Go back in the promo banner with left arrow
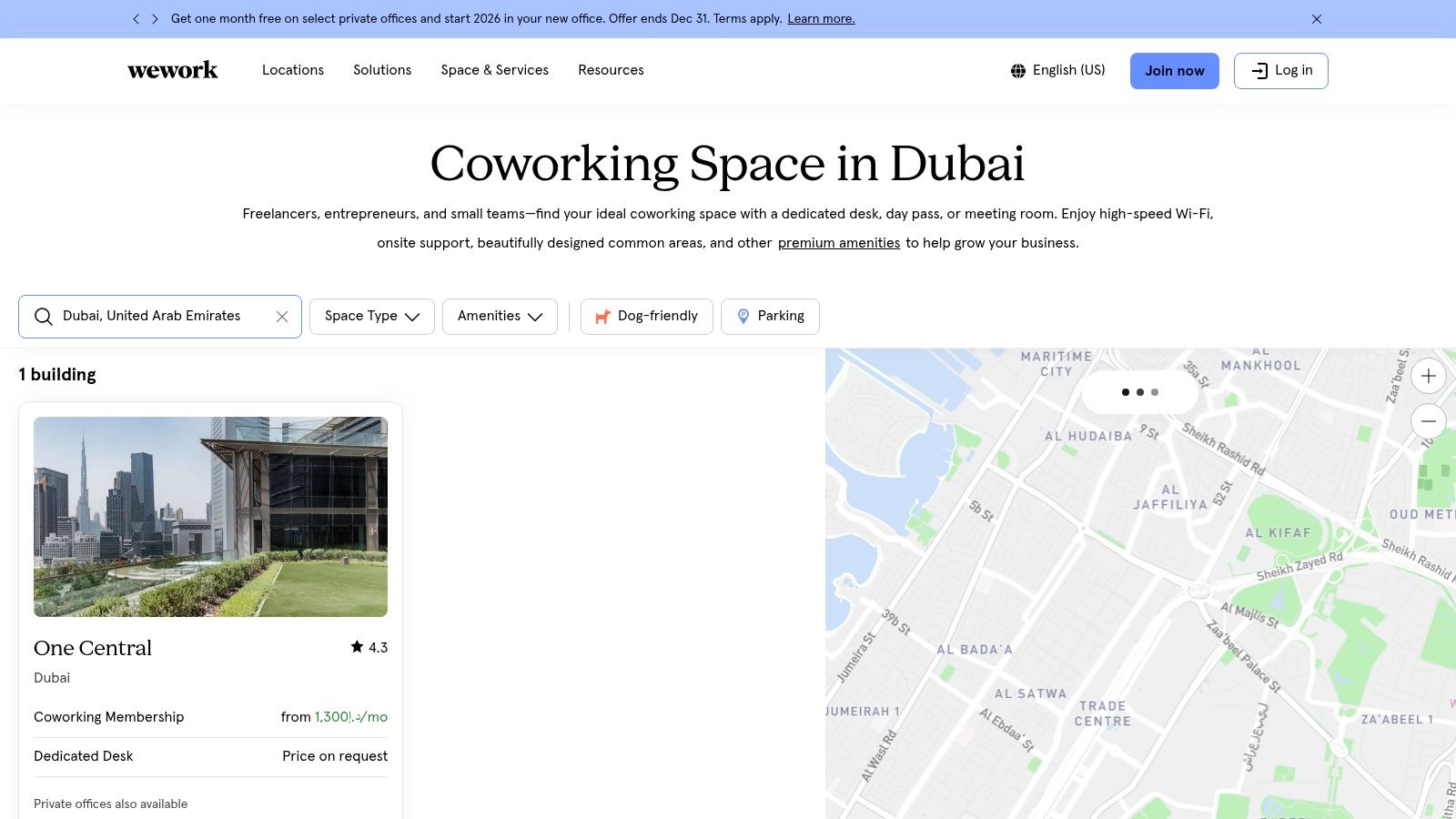The image size is (1456, 819). point(136,18)
